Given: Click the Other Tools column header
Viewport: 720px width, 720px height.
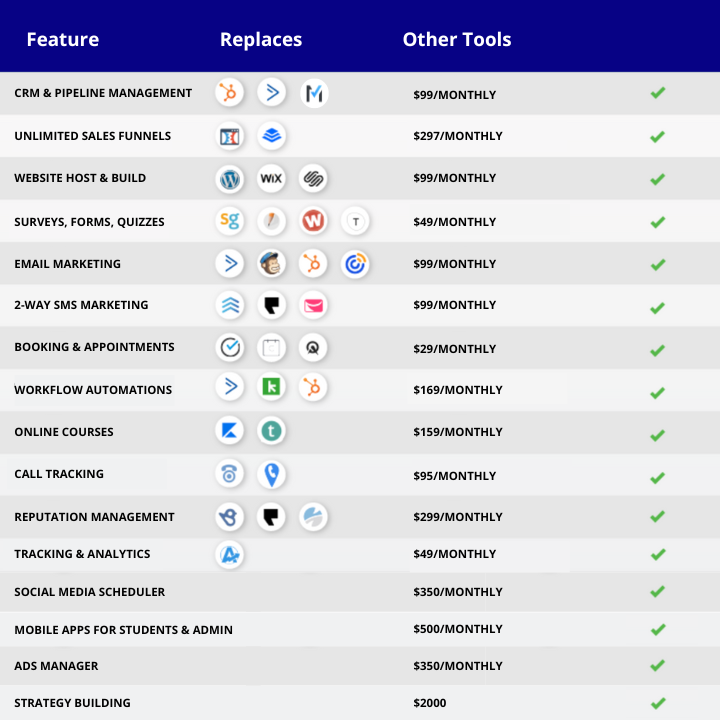Looking at the screenshot, I should [x=457, y=39].
